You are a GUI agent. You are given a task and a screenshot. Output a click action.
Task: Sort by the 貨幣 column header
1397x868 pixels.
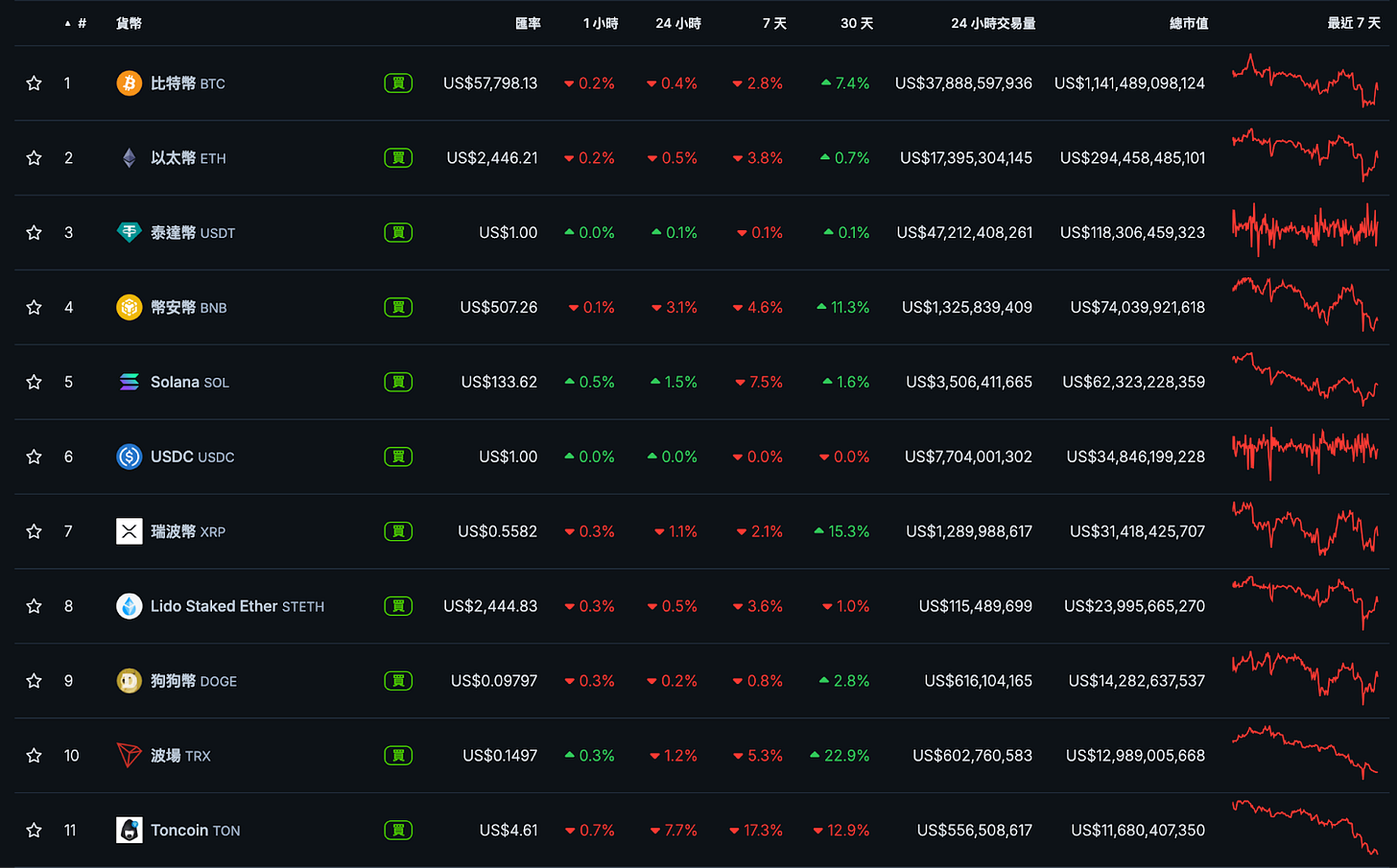click(x=129, y=23)
